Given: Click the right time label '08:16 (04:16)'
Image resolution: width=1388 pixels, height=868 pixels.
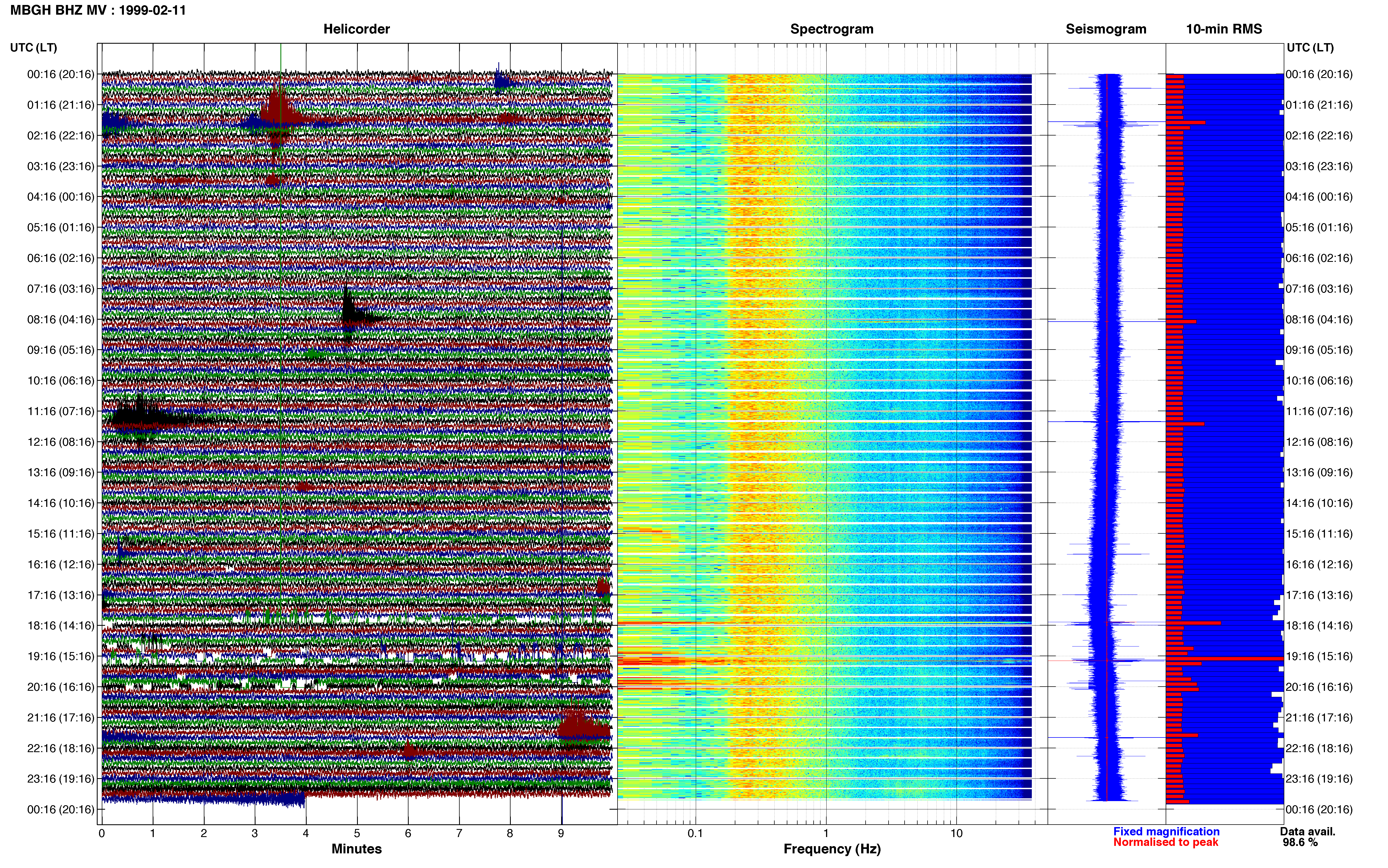Looking at the screenshot, I should coord(1319,319).
